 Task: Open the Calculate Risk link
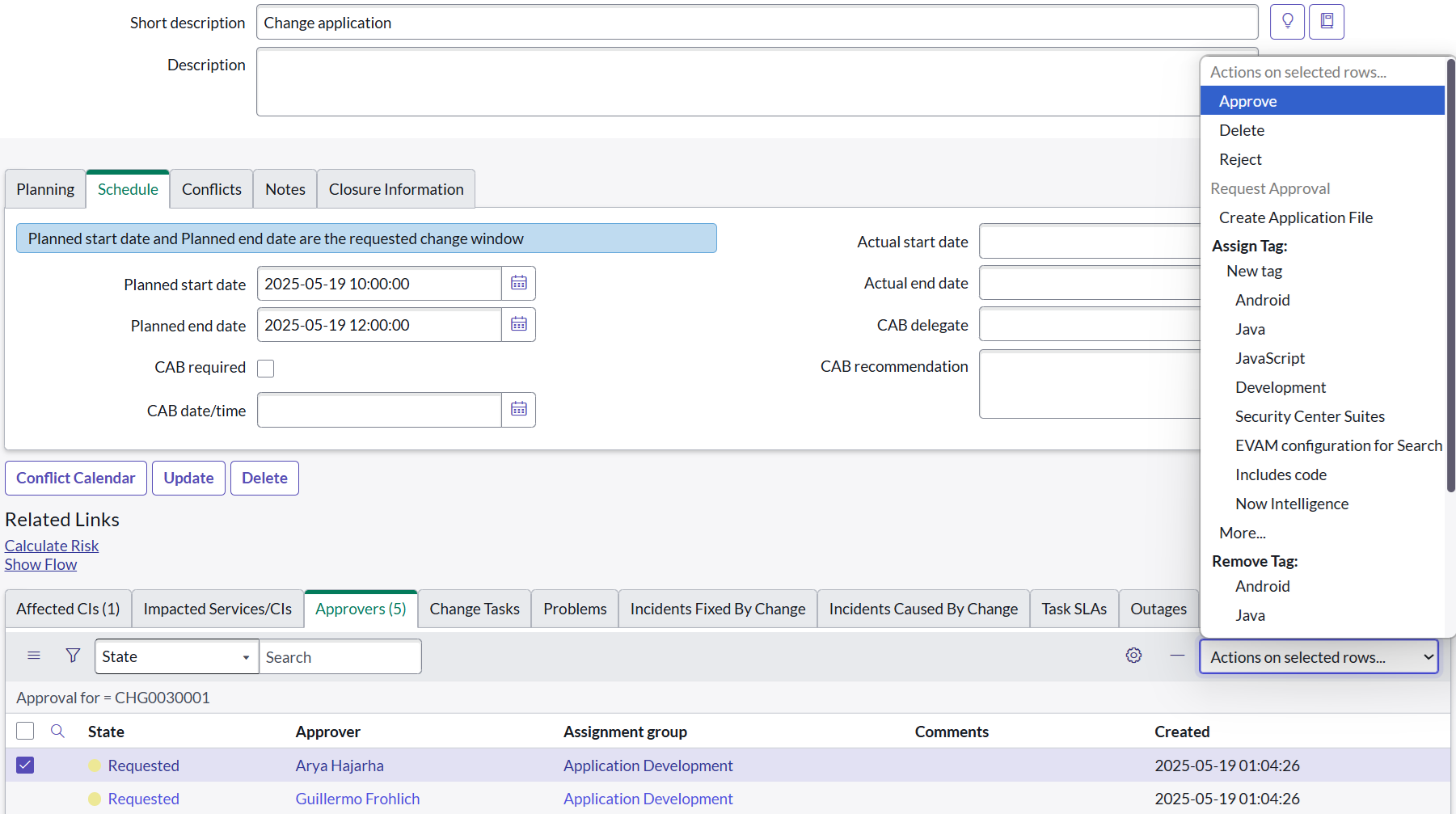point(52,546)
